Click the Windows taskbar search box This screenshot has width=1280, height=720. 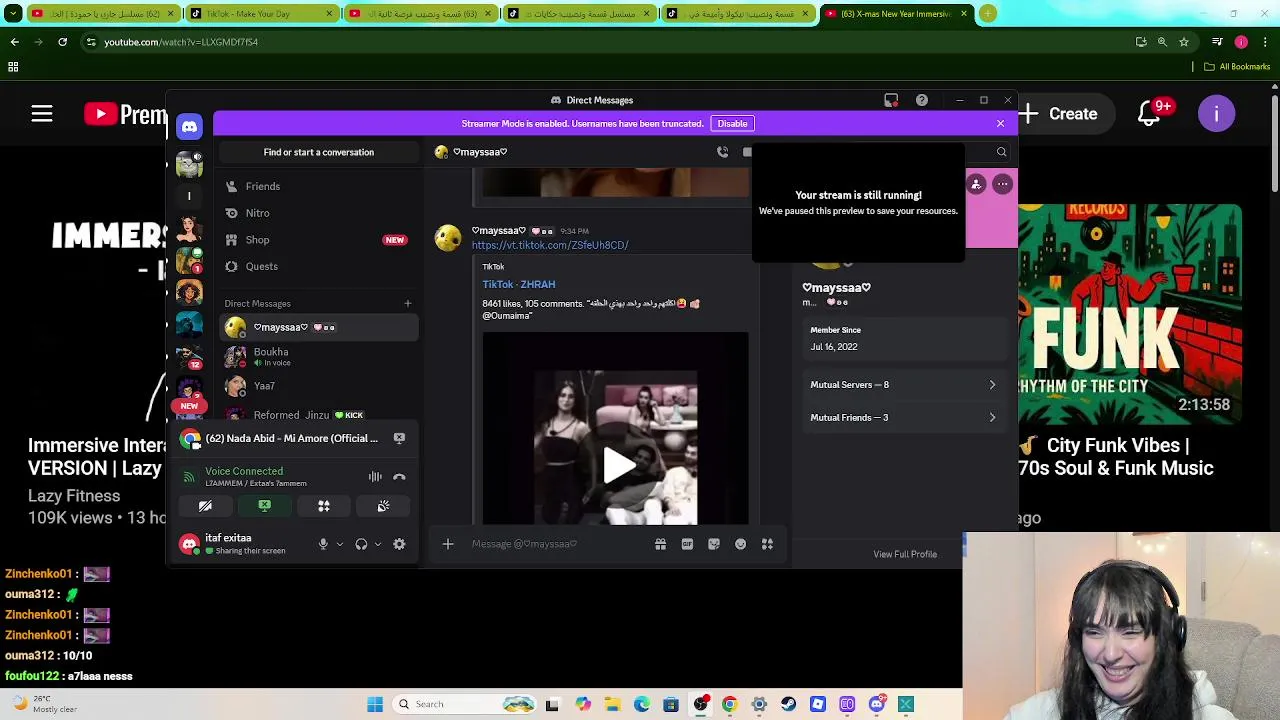[x=464, y=704]
